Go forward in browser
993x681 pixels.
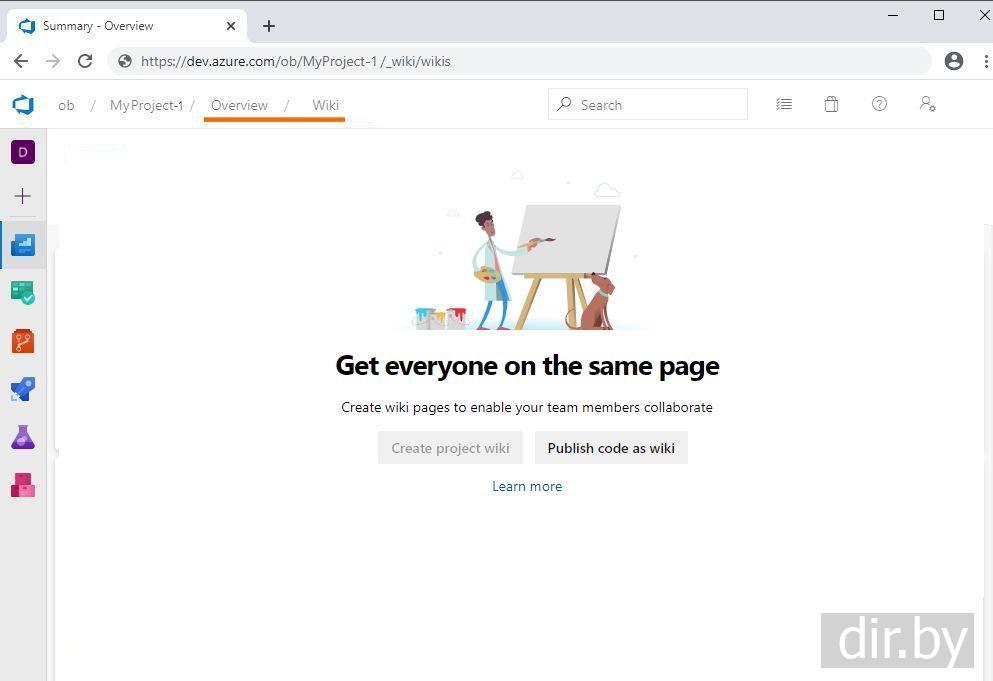point(53,61)
